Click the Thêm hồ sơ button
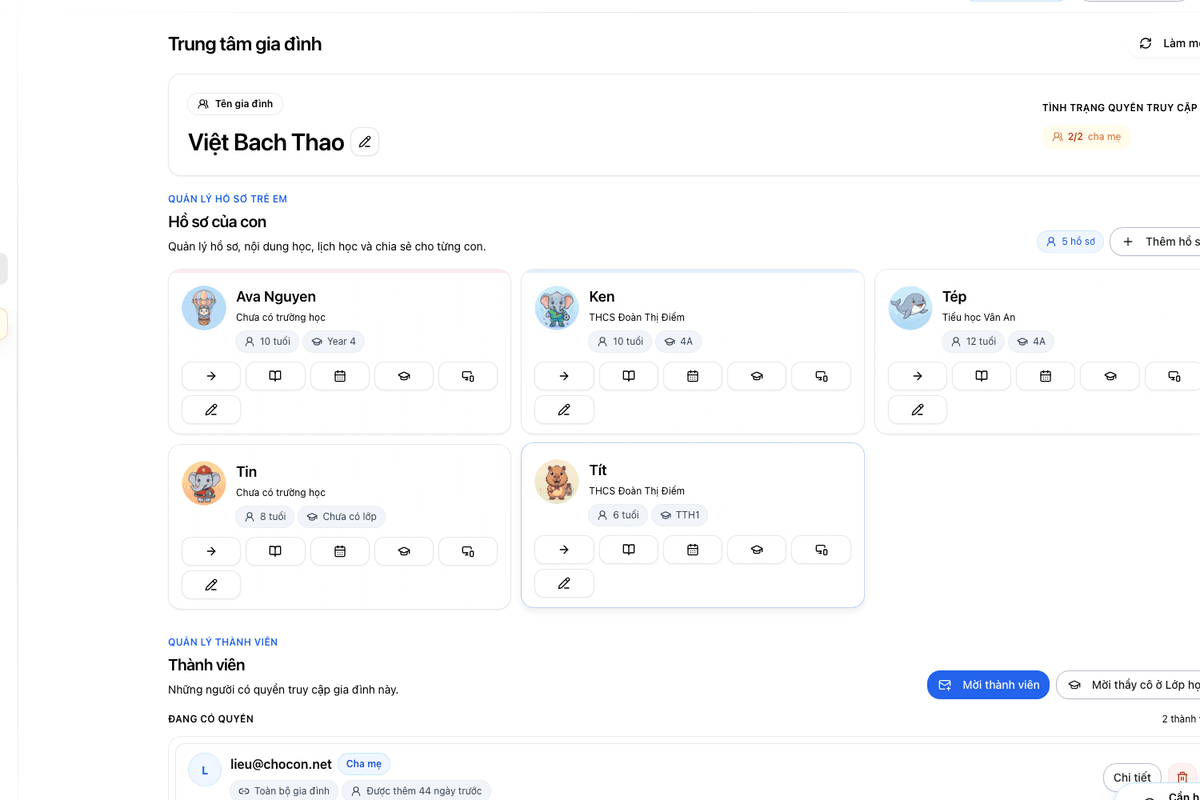Viewport: 1200px width, 800px height. pos(1156,241)
